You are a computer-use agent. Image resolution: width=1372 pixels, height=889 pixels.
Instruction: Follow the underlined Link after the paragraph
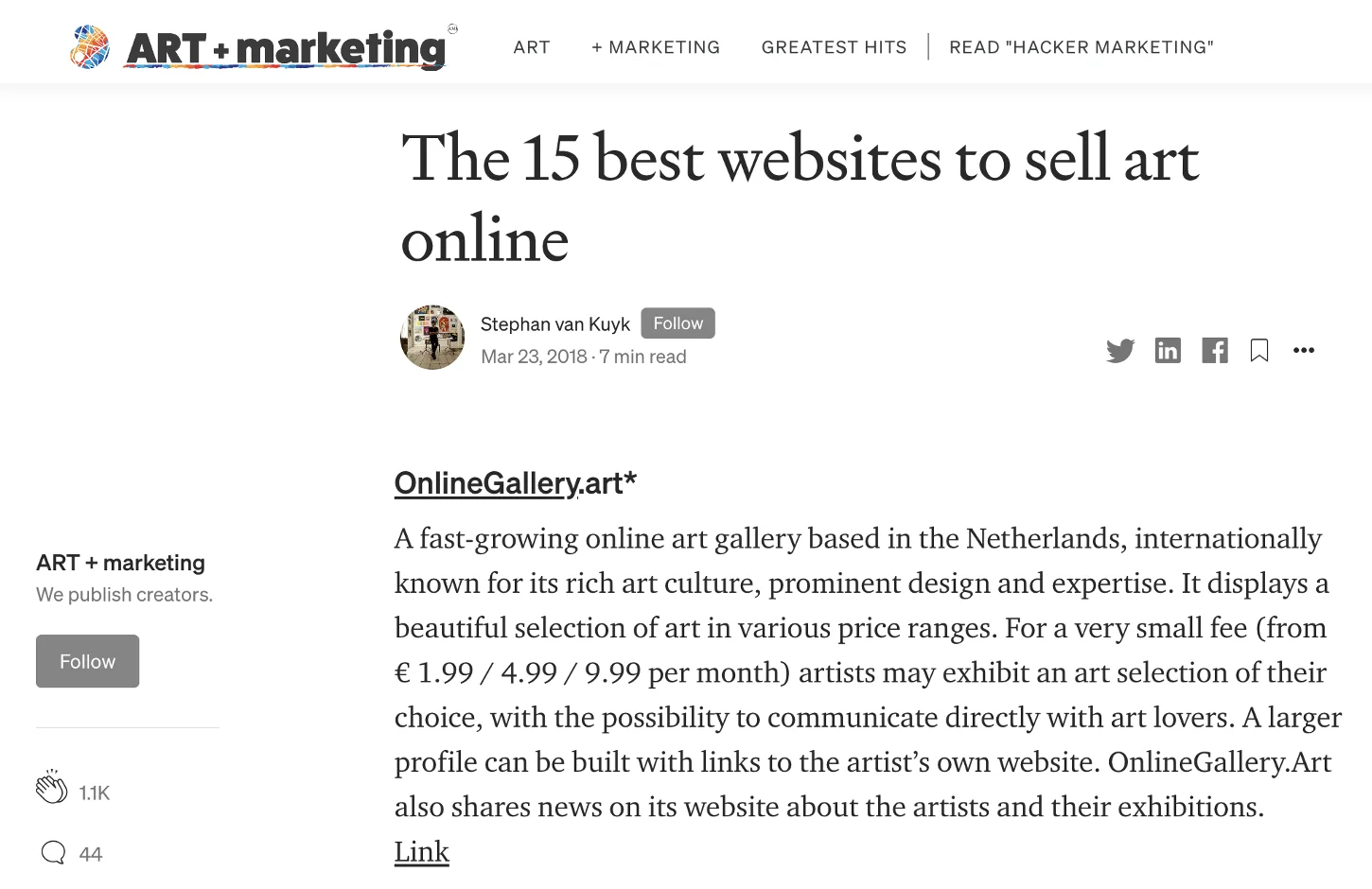pos(422,852)
